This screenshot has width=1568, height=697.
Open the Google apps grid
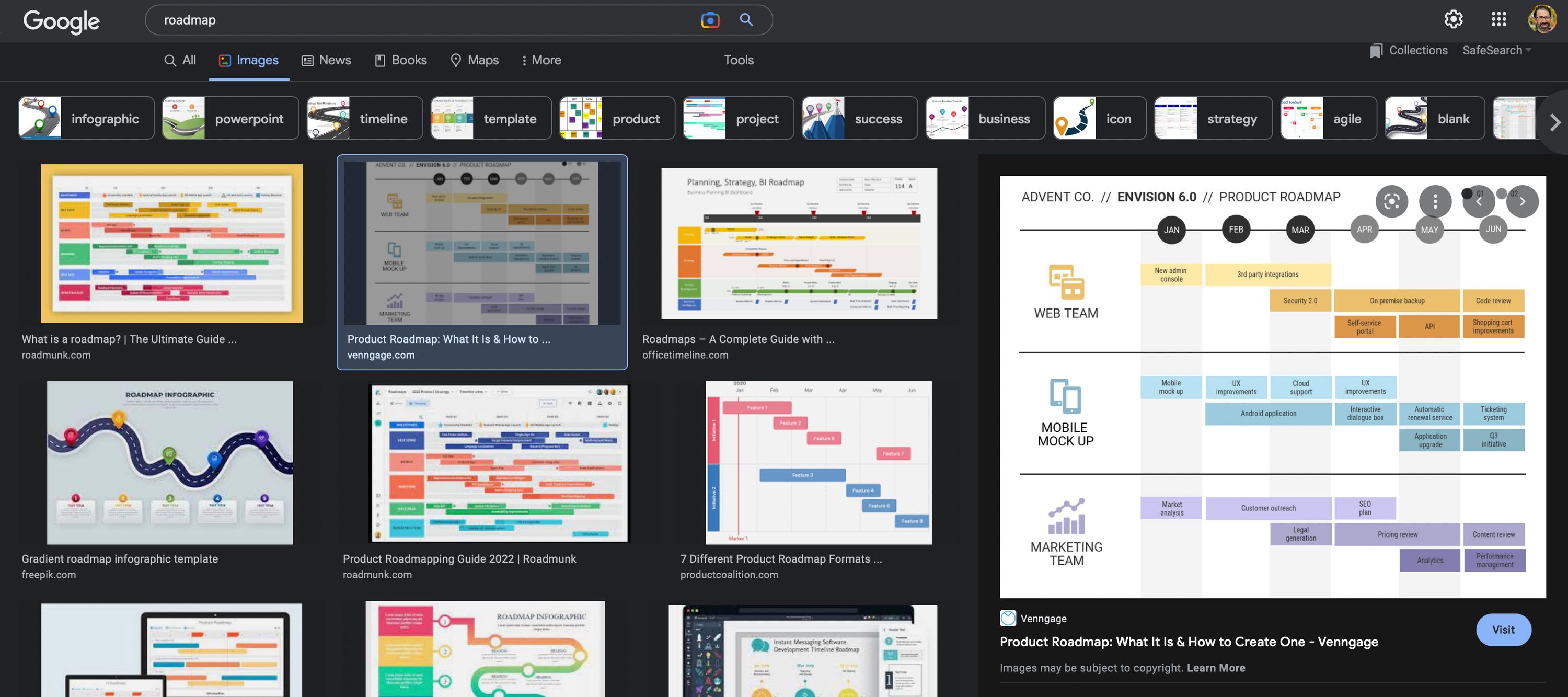click(1498, 19)
